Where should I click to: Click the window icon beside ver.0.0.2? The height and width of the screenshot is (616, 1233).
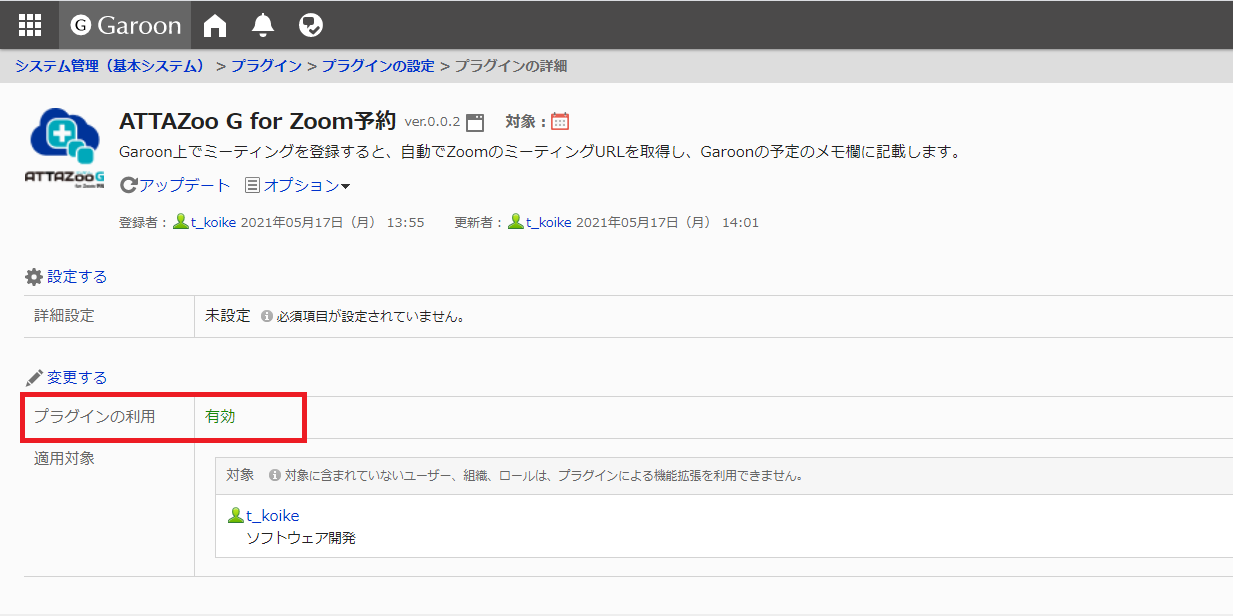(x=475, y=122)
